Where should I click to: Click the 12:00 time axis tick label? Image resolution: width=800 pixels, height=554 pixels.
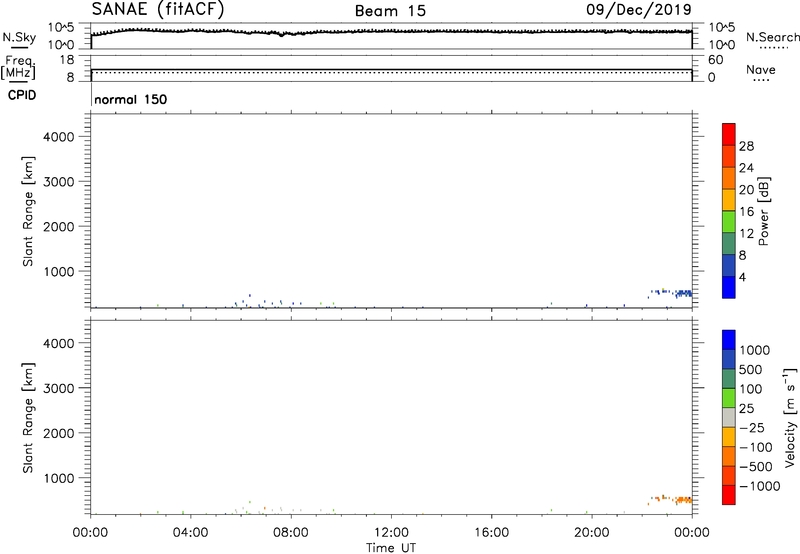coord(391,533)
